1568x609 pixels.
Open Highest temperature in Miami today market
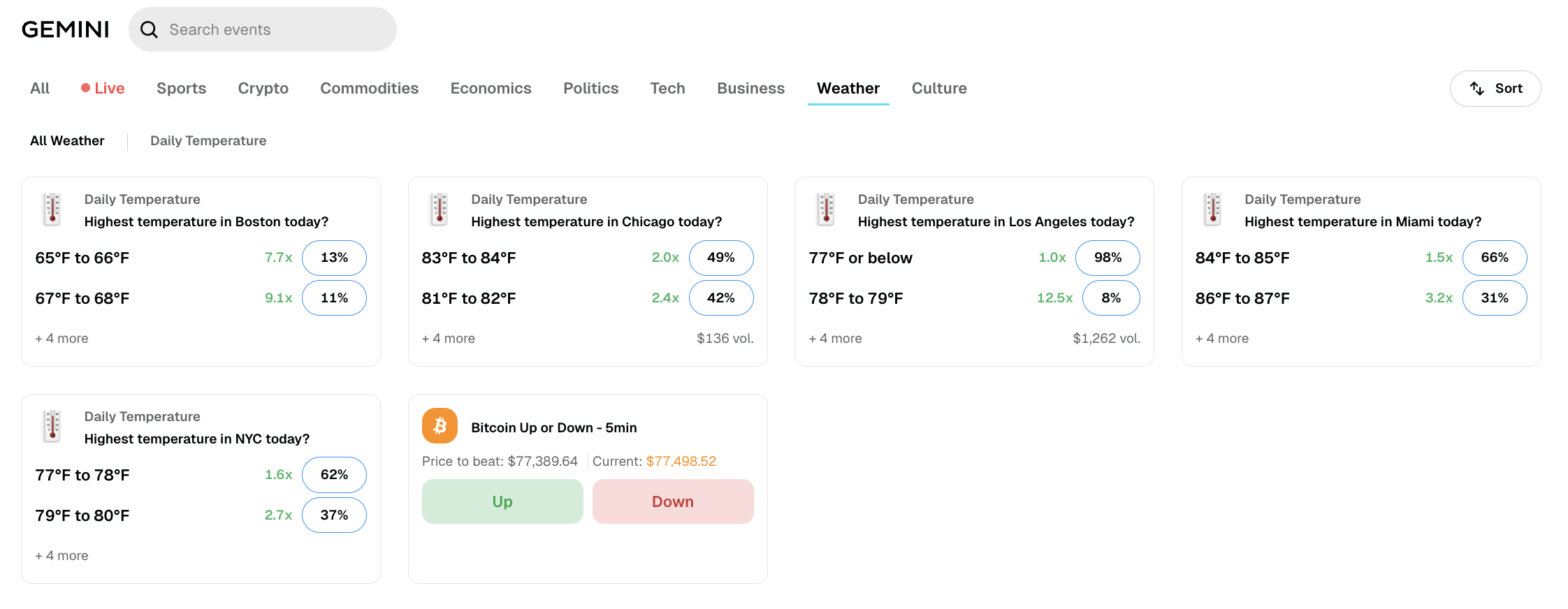[1363, 221]
